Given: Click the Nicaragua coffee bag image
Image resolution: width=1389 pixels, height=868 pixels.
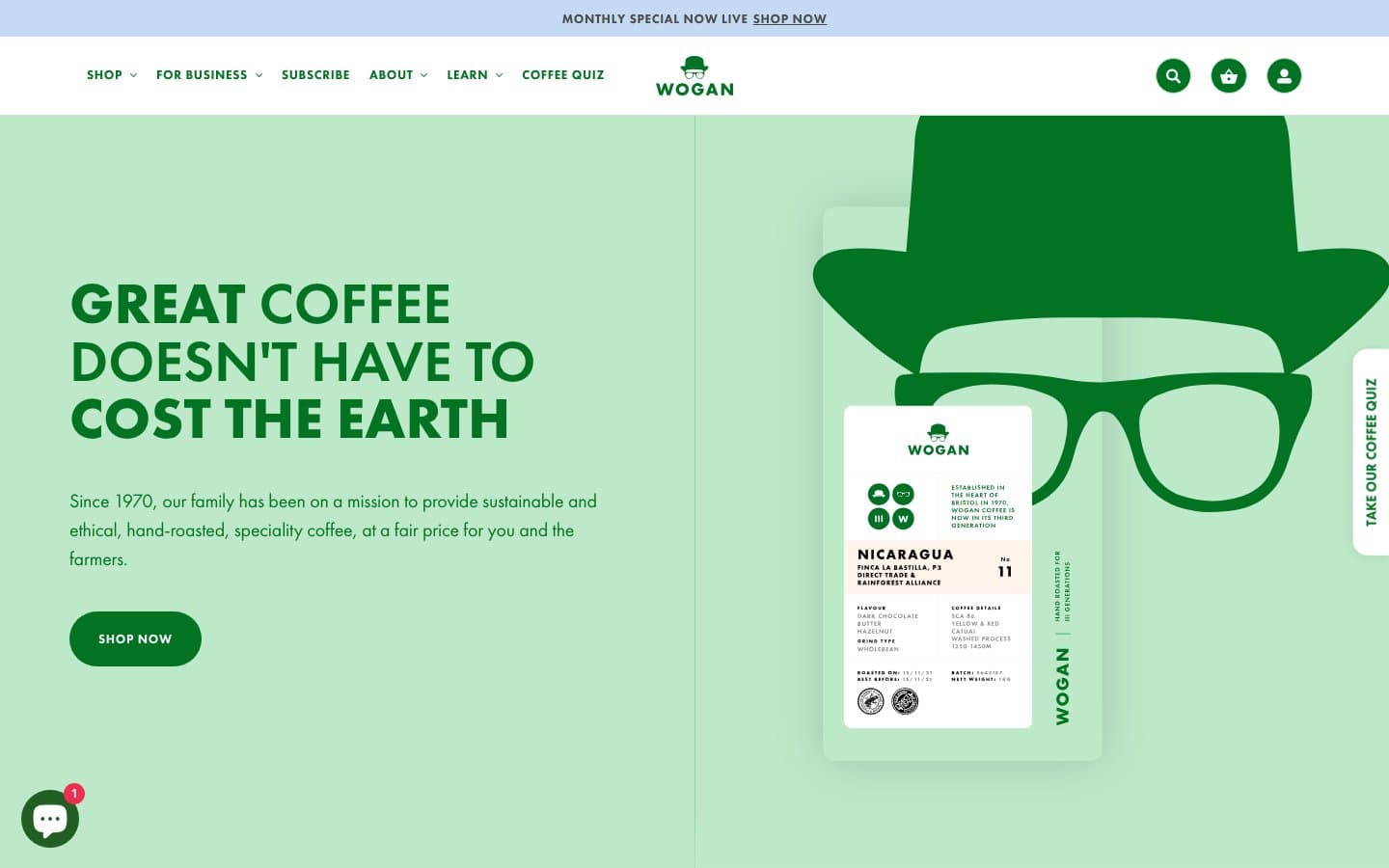Looking at the screenshot, I should (962, 483).
